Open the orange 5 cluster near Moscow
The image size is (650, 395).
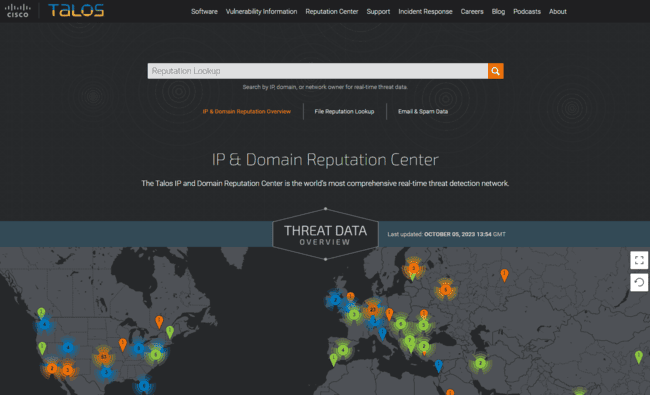[x=445, y=290]
